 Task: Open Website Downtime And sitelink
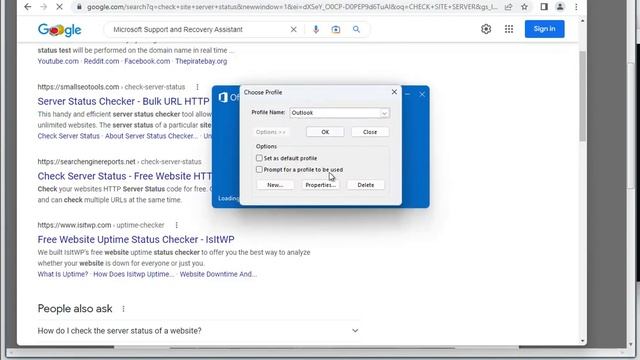[218, 274]
